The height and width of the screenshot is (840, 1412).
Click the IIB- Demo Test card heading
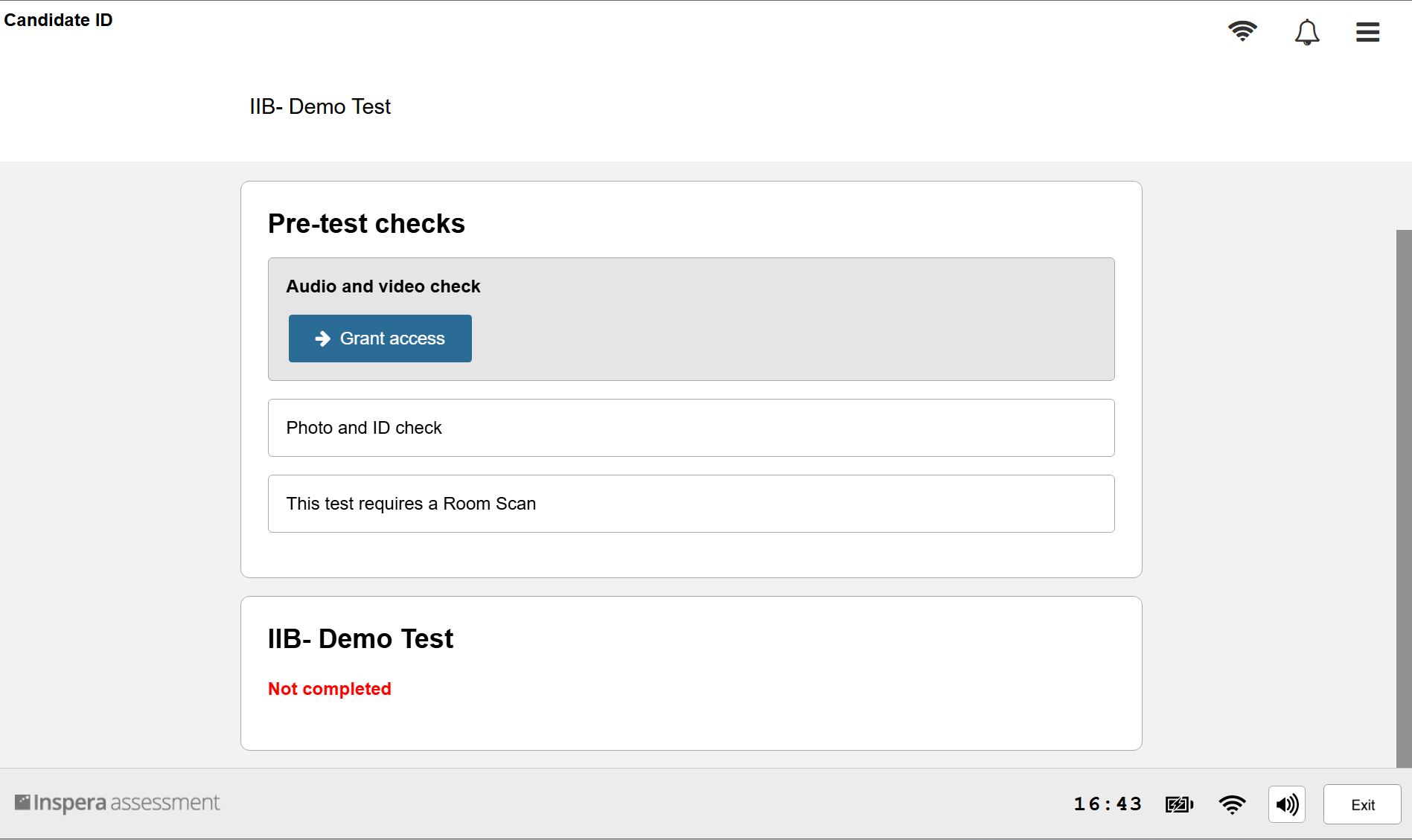click(360, 639)
